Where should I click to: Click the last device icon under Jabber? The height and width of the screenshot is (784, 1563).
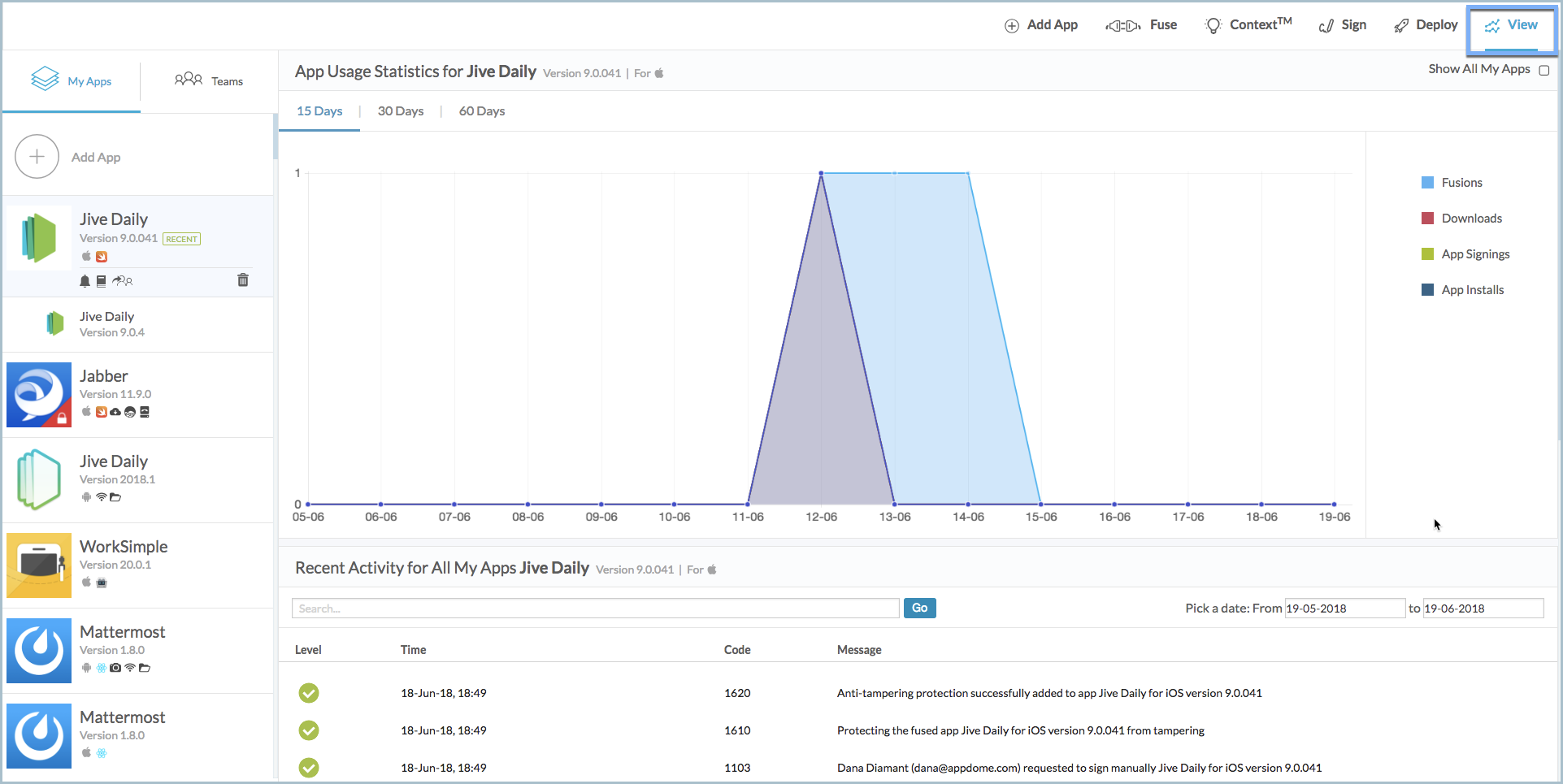(x=145, y=412)
